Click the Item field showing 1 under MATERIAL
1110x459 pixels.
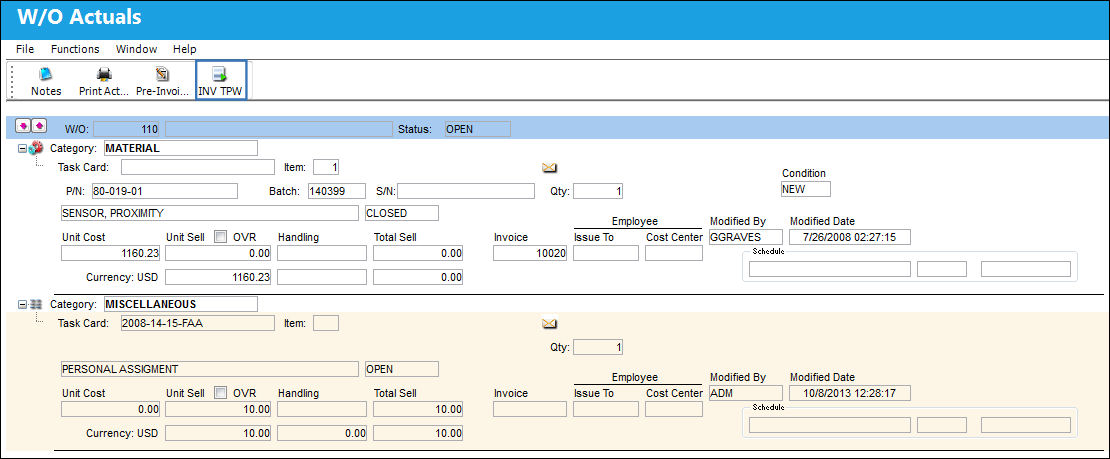(x=326, y=167)
